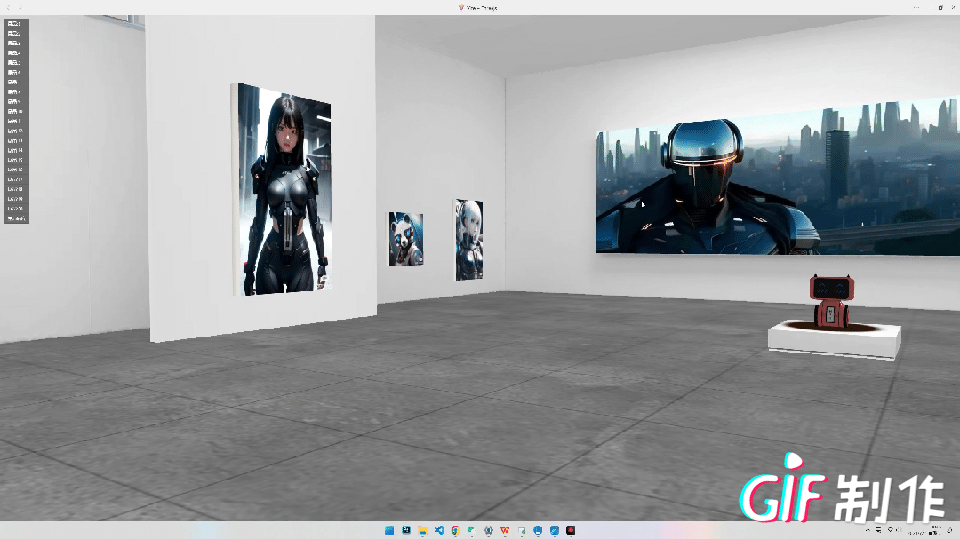Open the black-and-red recorder icon in the taskbar

pyautogui.click(x=571, y=530)
